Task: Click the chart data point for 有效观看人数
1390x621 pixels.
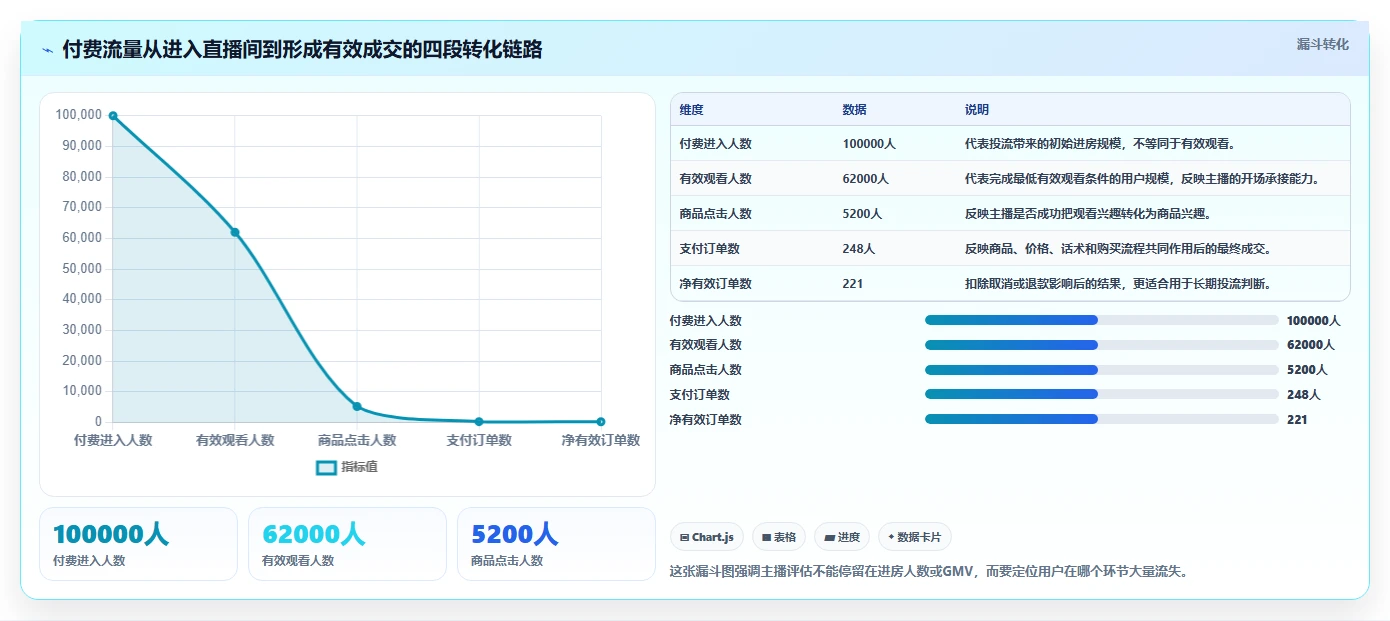Action: point(235,232)
